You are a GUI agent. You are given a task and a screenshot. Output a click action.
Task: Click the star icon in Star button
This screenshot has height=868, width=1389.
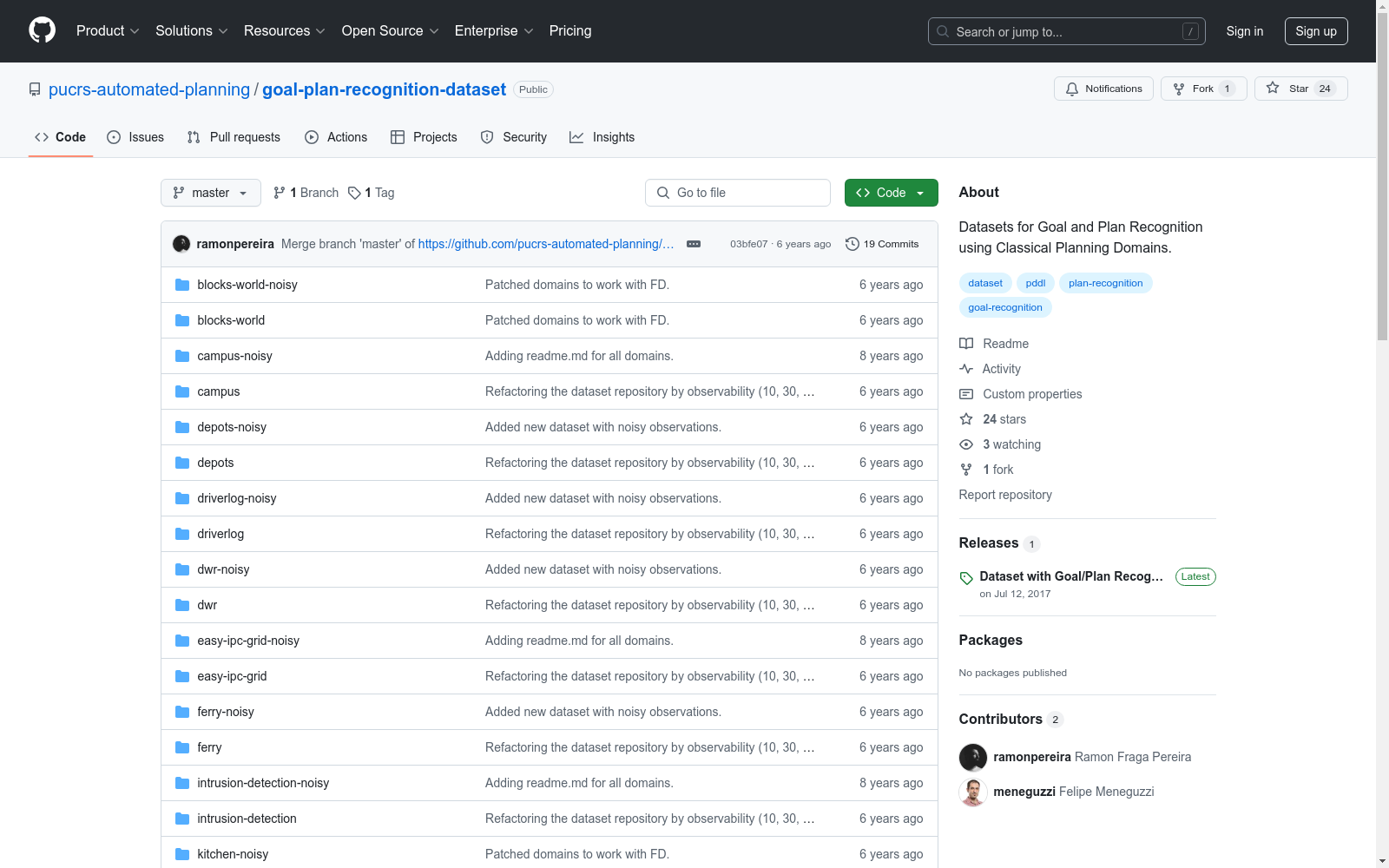click(1273, 88)
